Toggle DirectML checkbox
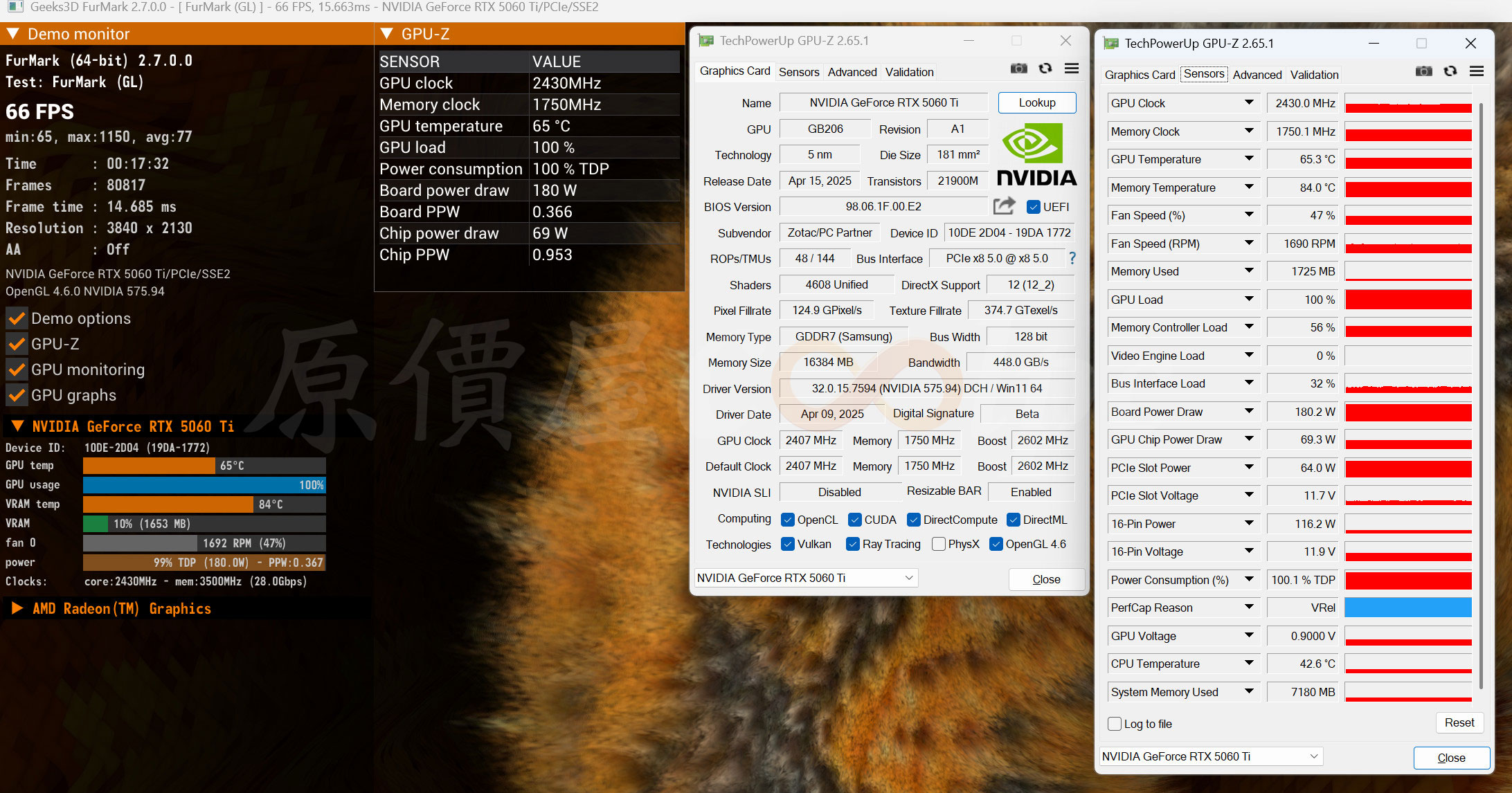Viewport: 1512px width, 793px height. click(x=1013, y=520)
